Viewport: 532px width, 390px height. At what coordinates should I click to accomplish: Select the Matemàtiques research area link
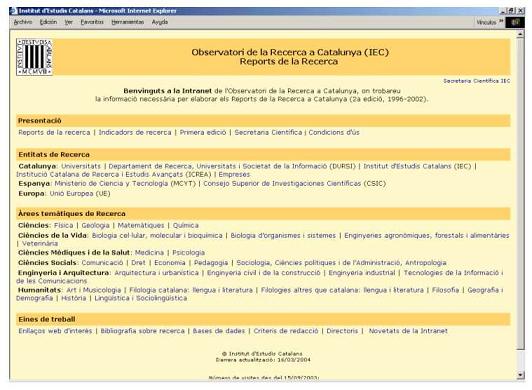pyautogui.click(x=141, y=225)
